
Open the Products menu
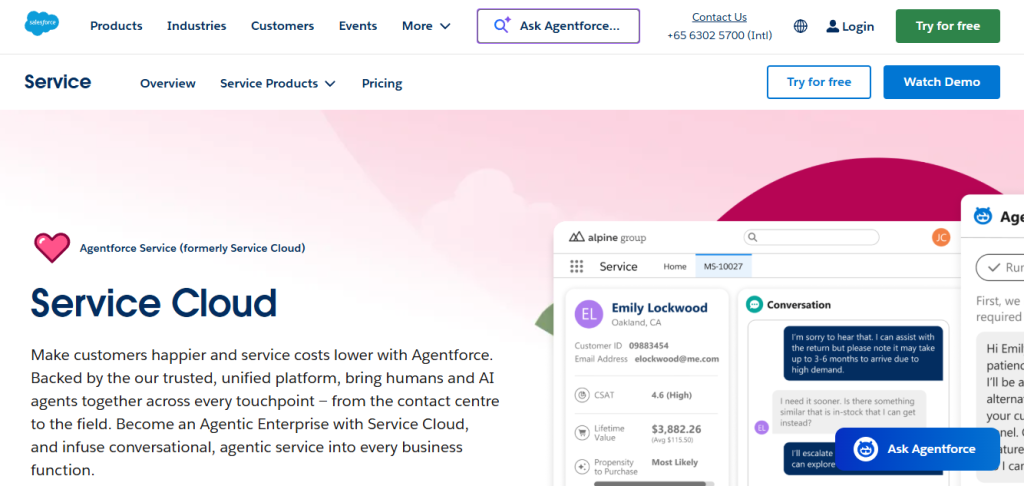click(x=116, y=26)
